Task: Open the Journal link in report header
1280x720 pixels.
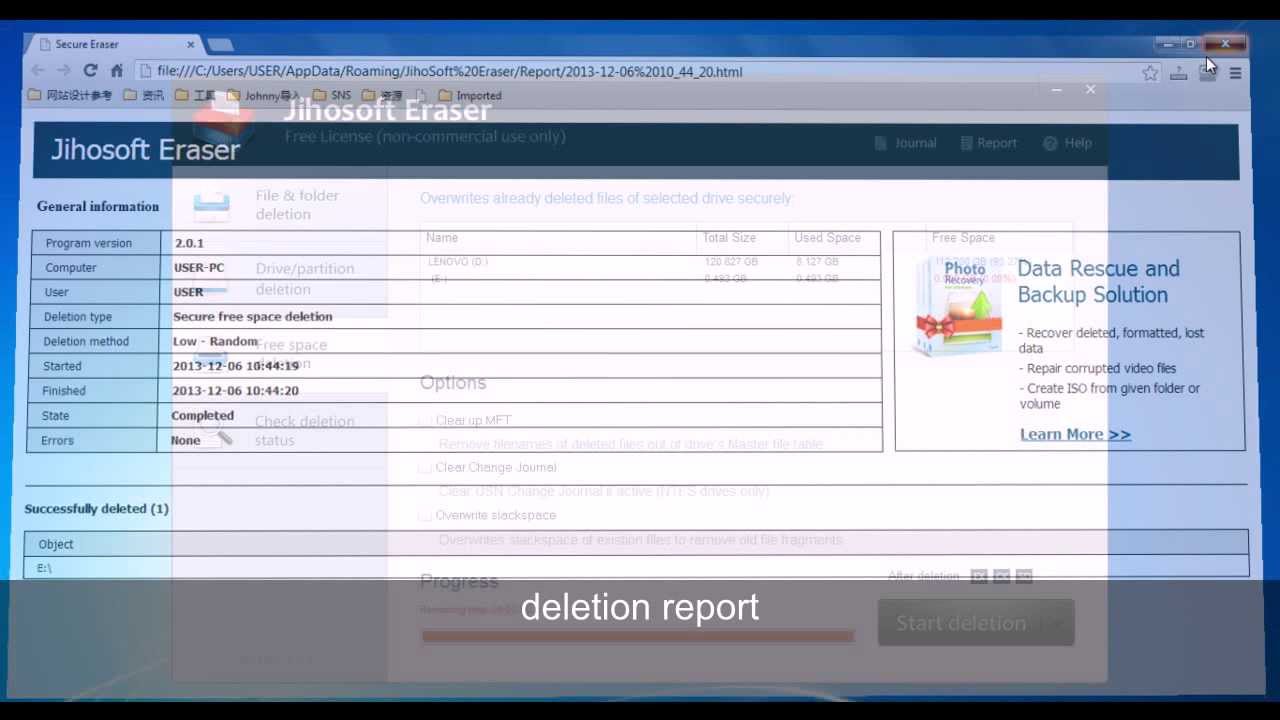Action: point(905,143)
